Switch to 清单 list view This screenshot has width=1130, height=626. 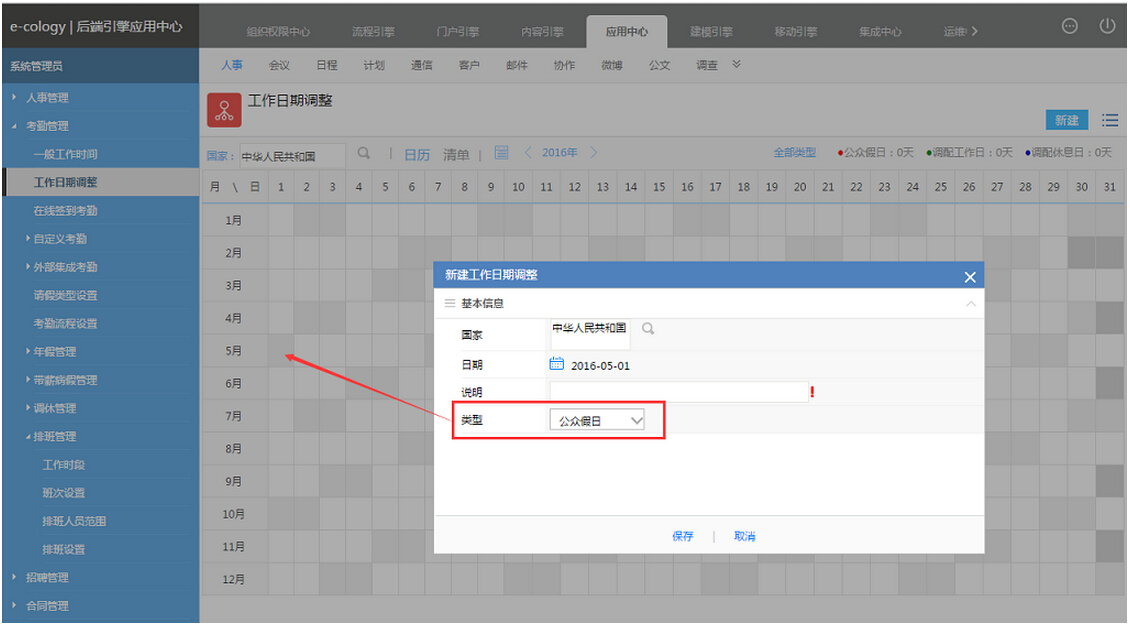click(x=456, y=154)
